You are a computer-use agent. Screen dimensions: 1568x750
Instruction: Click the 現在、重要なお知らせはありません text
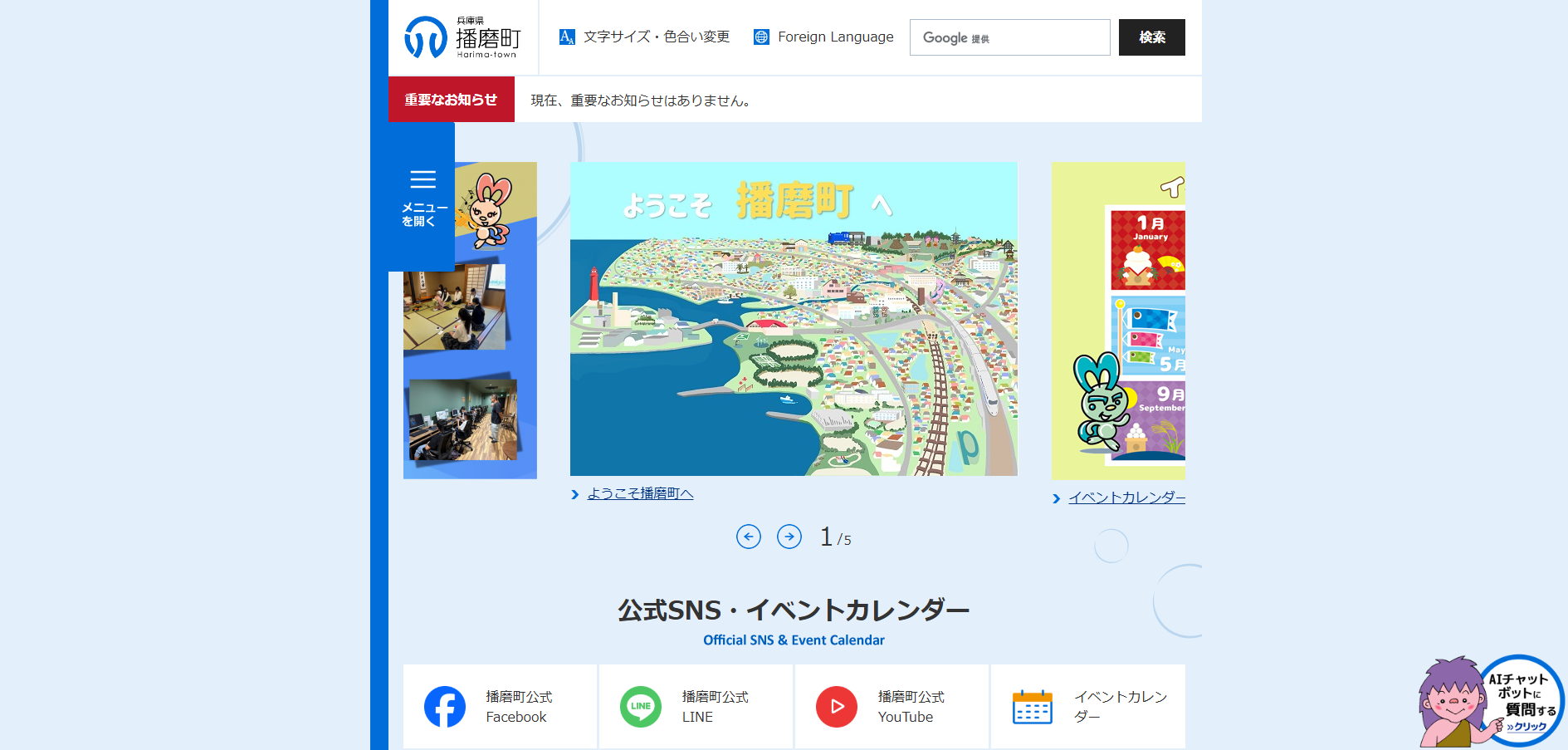coord(642,100)
